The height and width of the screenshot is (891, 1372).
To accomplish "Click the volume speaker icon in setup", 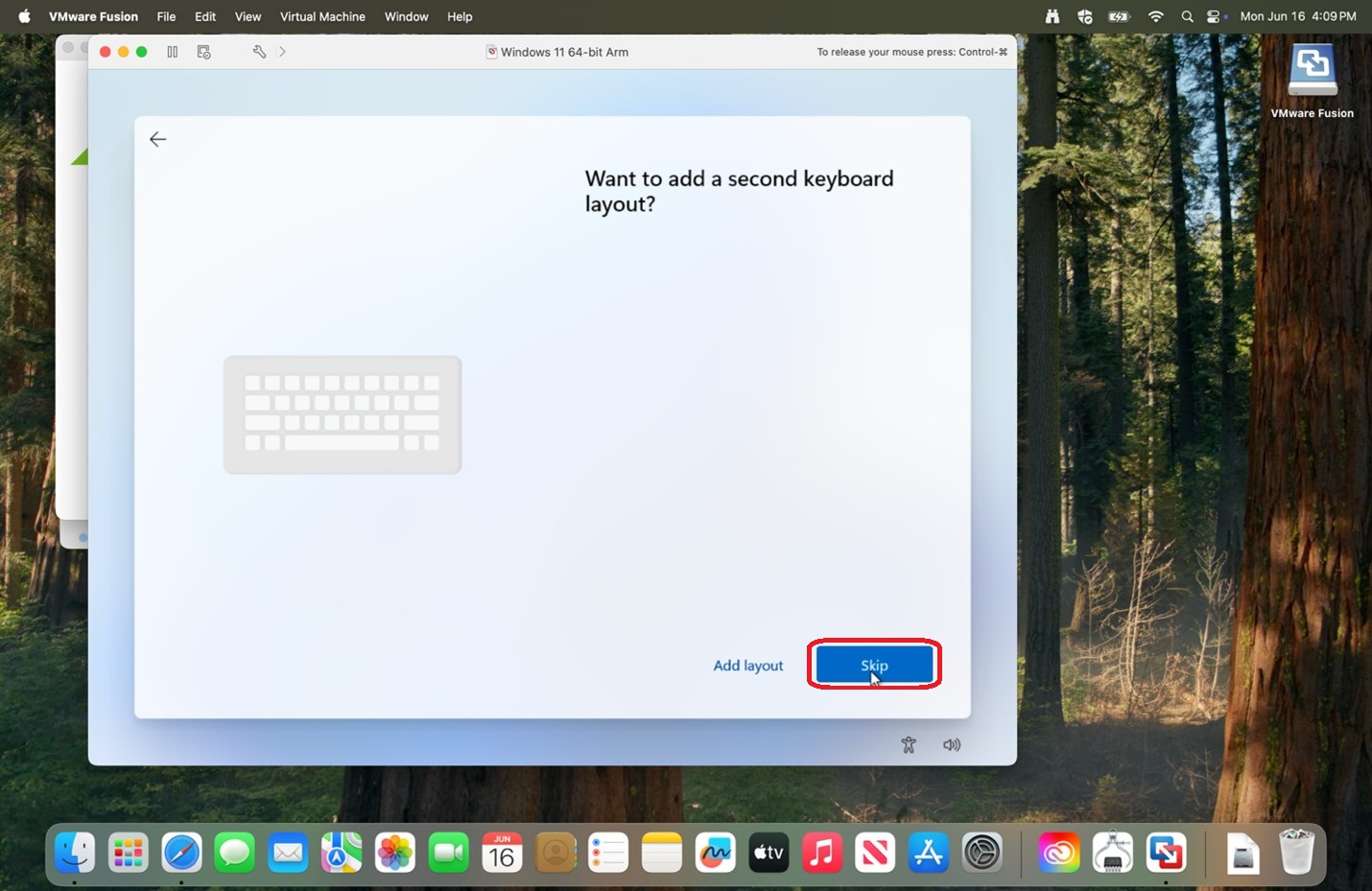I will pos(952,745).
